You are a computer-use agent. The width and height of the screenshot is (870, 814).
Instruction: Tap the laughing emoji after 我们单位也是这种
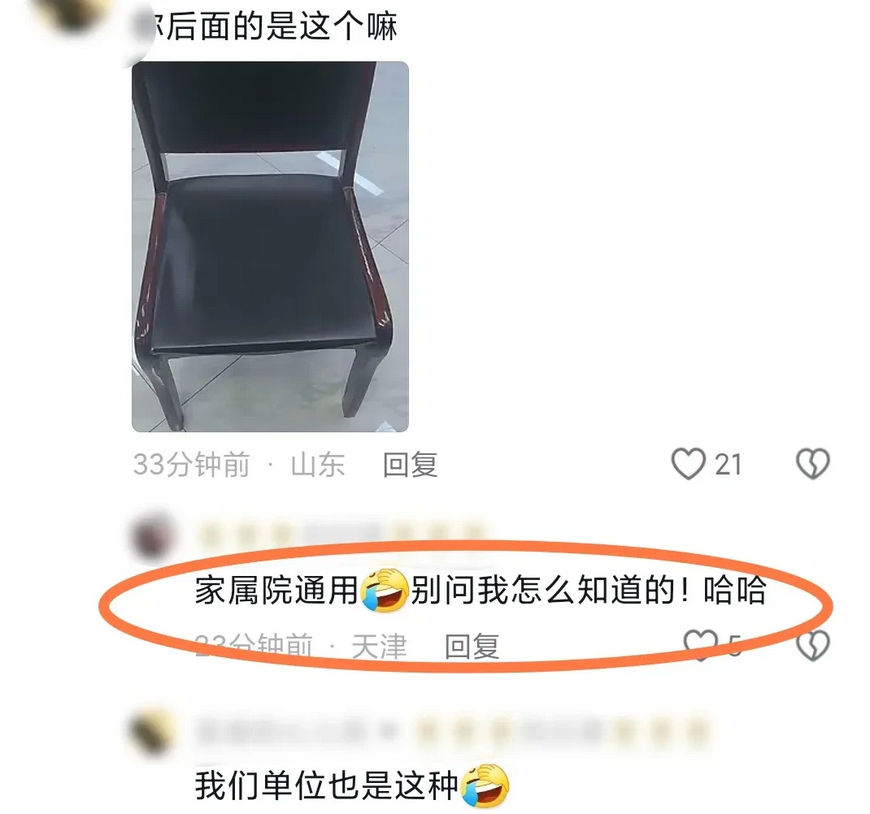484,786
